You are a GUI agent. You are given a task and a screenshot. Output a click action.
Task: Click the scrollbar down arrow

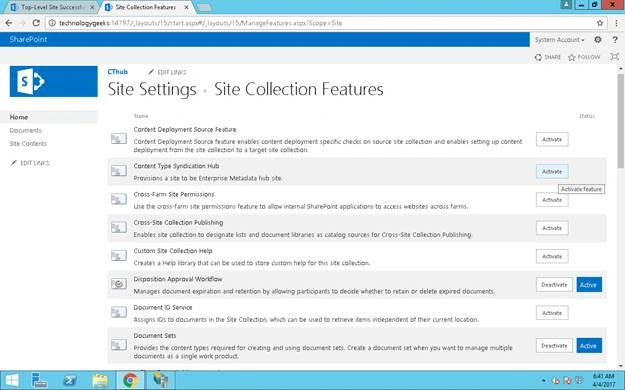(620, 366)
